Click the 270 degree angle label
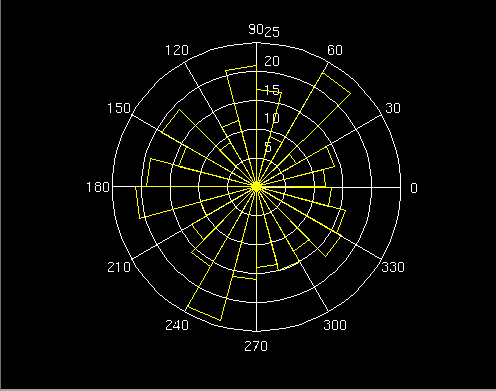 point(256,346)
